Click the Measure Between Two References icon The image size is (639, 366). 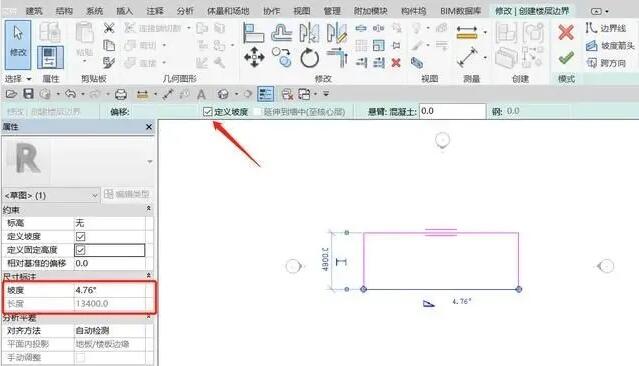pos(467,57)
